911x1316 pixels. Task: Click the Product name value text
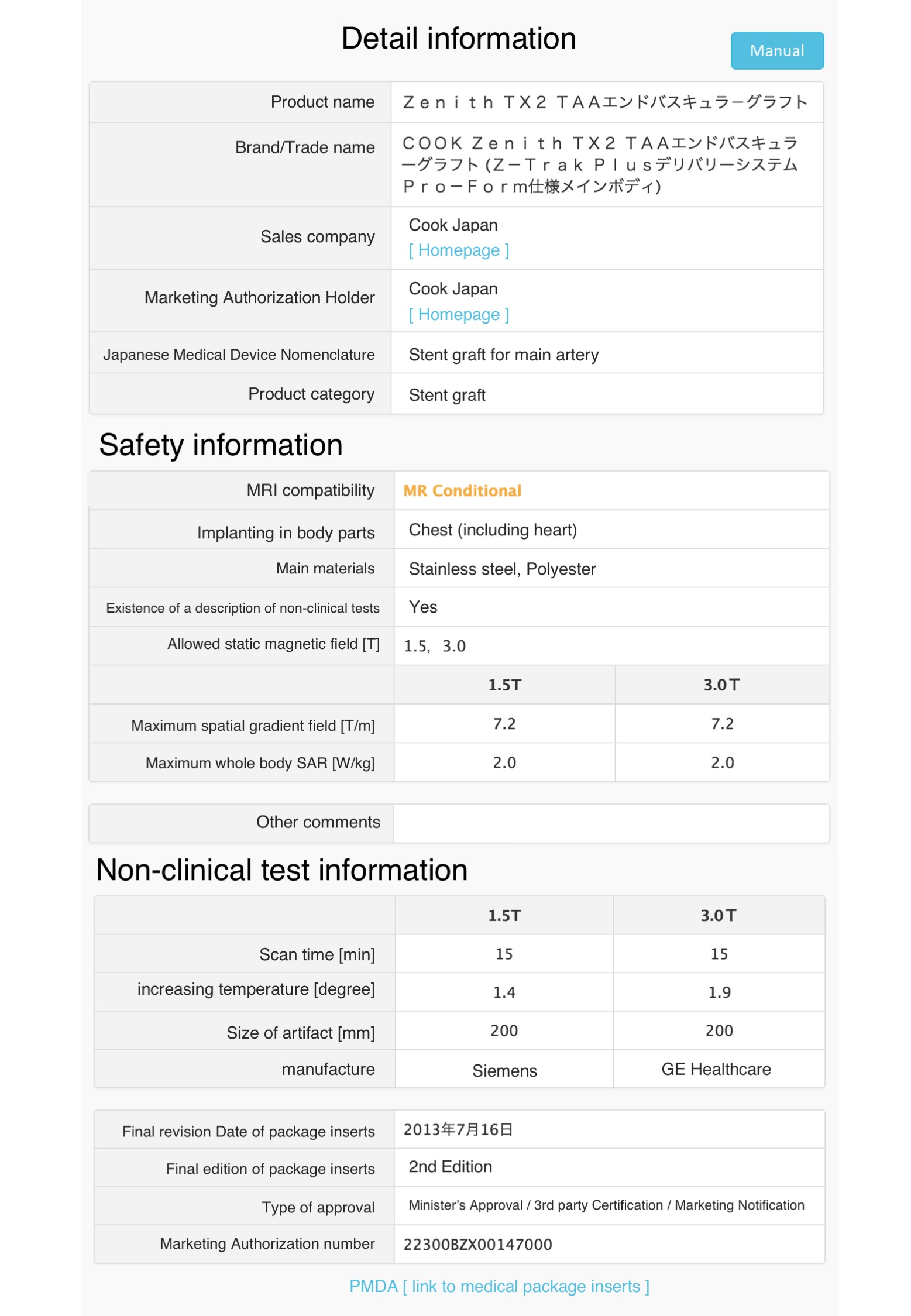[605, 102]
